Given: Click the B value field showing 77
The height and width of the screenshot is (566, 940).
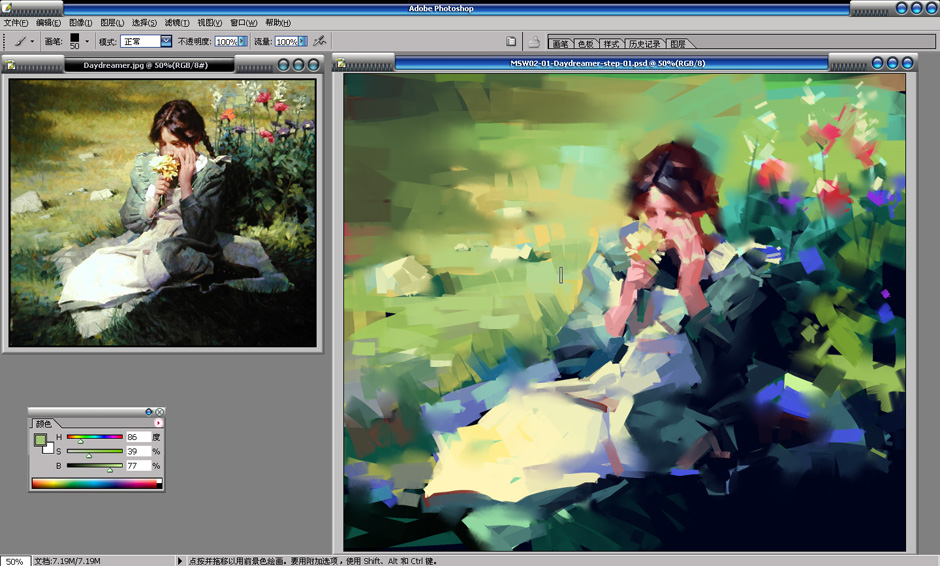Looking at the screenshot, I should point(138,466).
